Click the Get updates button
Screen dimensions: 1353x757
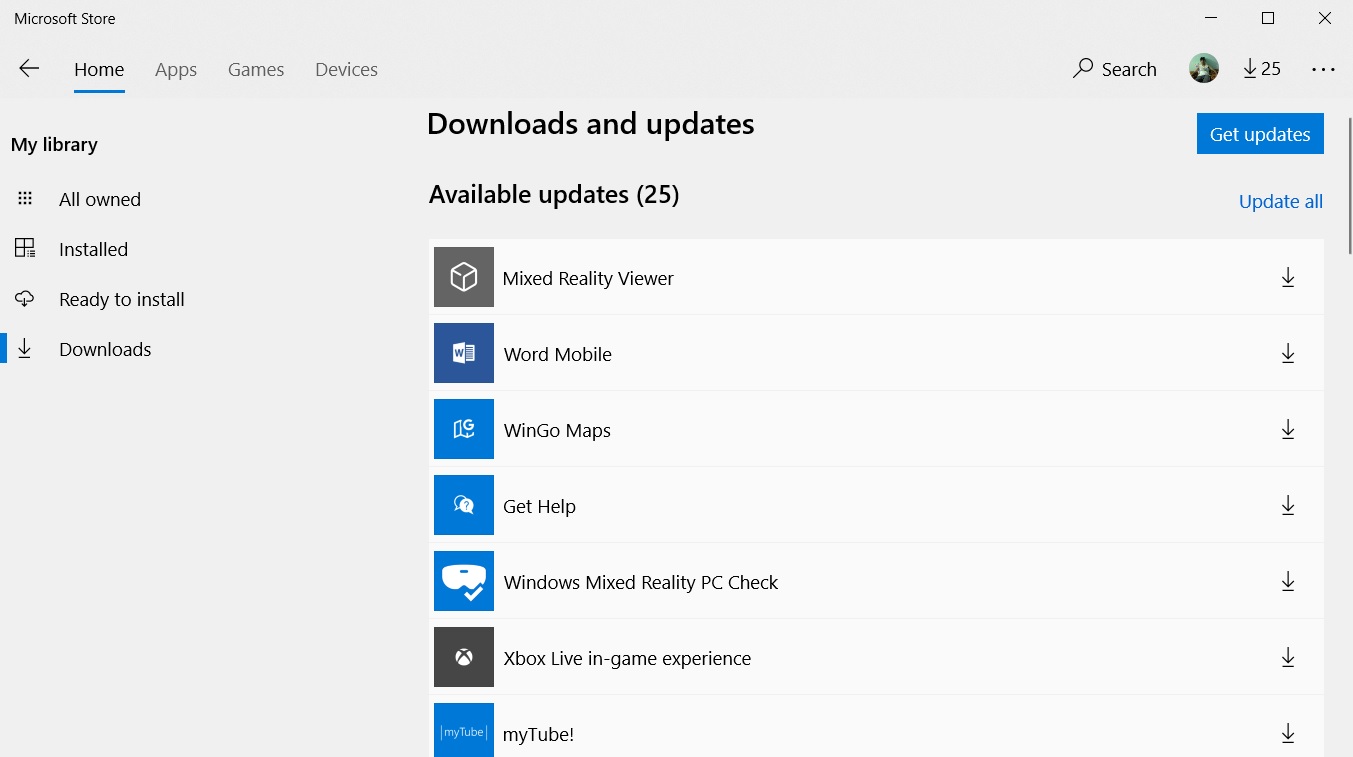pos(1260,134)
